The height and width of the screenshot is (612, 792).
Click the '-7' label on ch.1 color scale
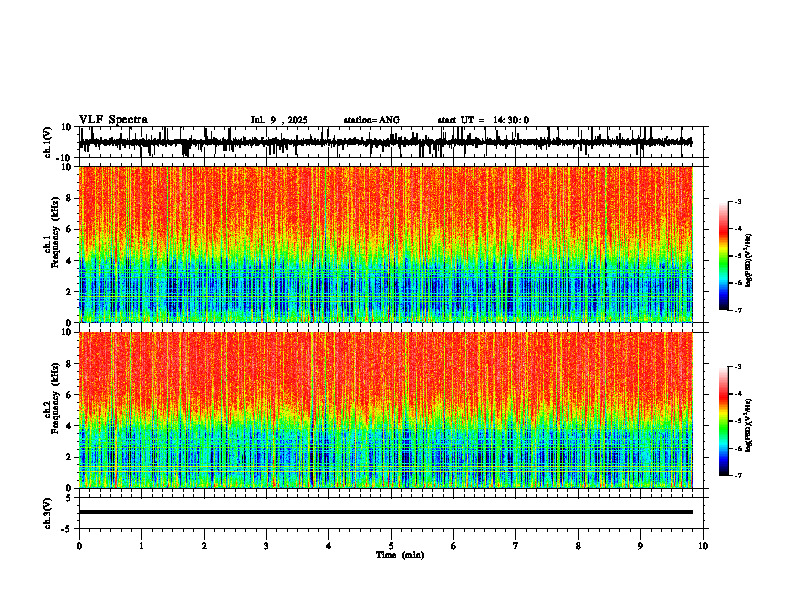(738, 310)
